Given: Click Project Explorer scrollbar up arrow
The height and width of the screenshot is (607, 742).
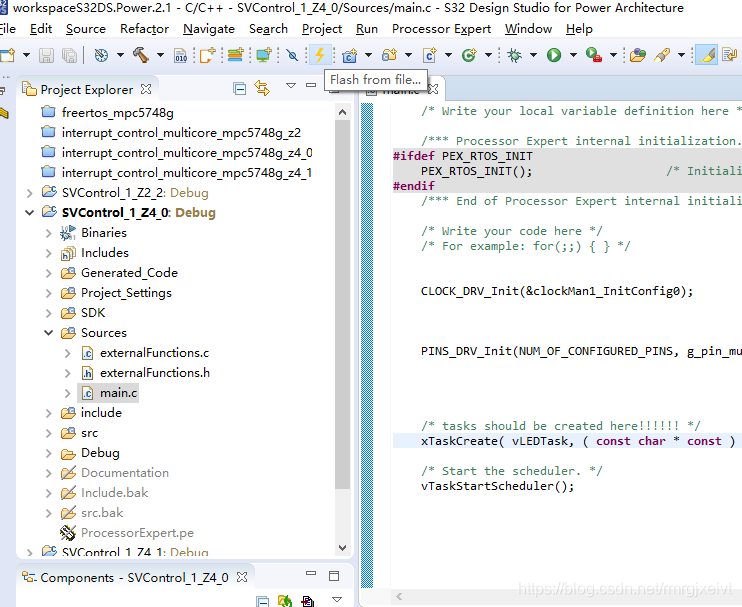Looking at the screenshot, I should [x=342, y=112].
